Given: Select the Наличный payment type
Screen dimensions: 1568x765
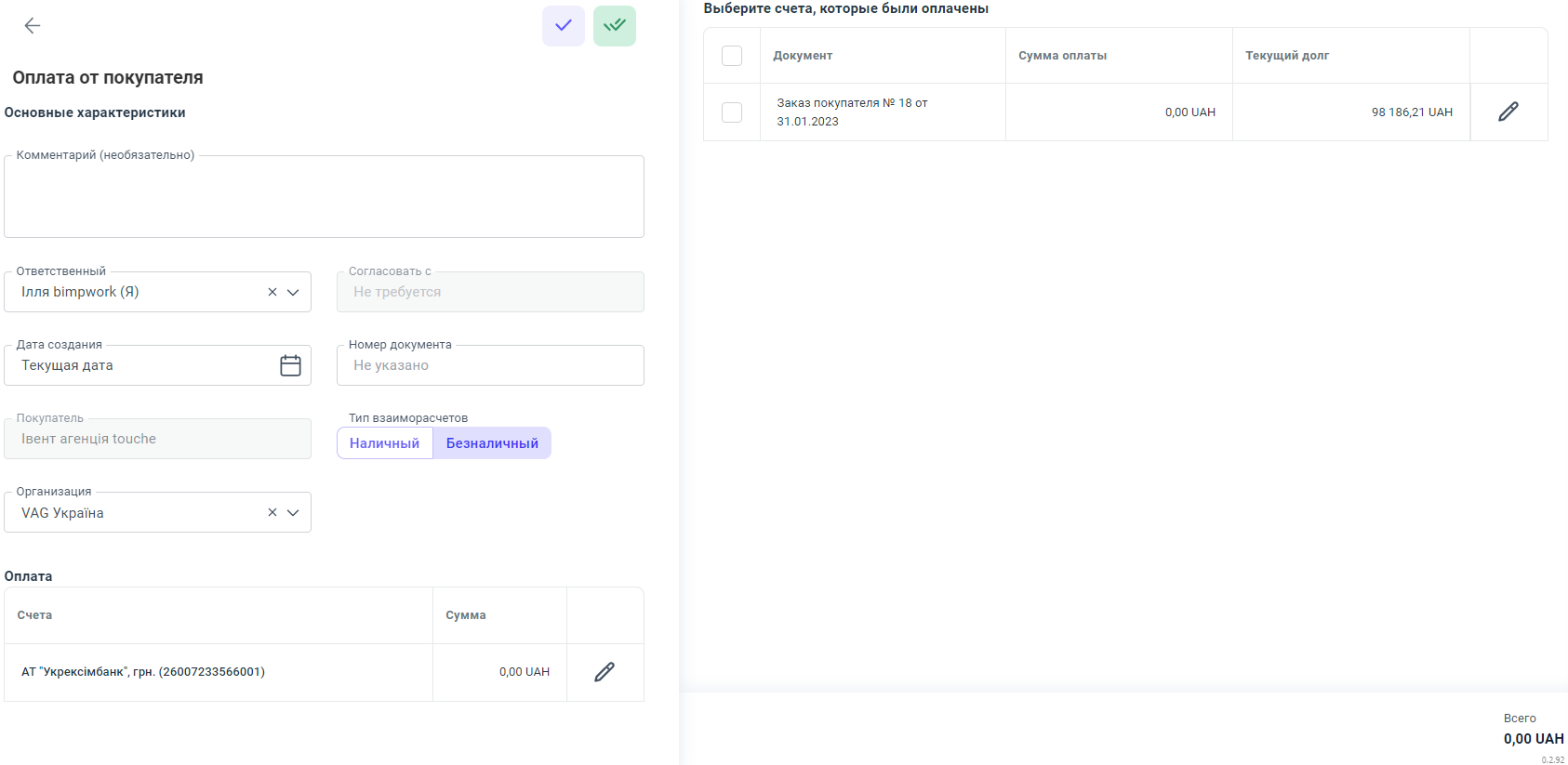Looking at the screenshot, I should pos(384,443).
